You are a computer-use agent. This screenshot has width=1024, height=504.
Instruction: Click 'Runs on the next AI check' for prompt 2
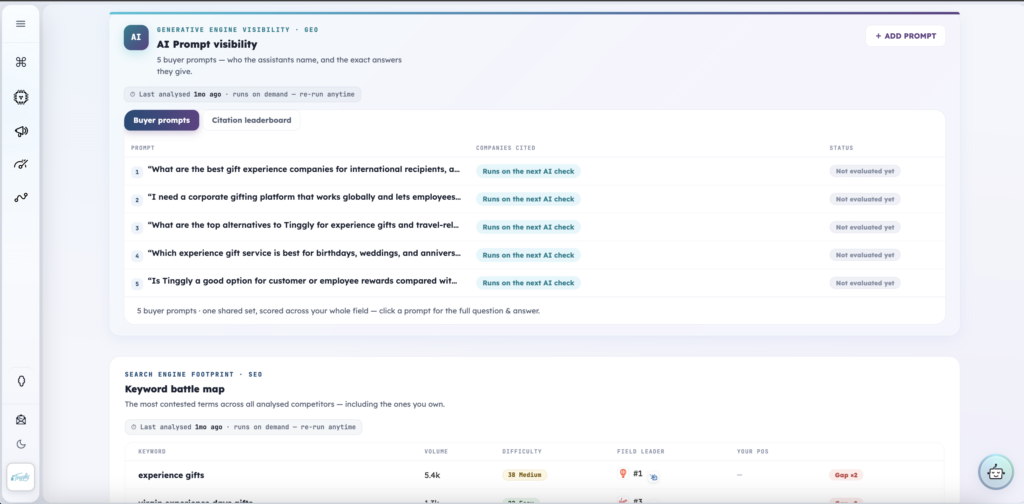(528, 199)
